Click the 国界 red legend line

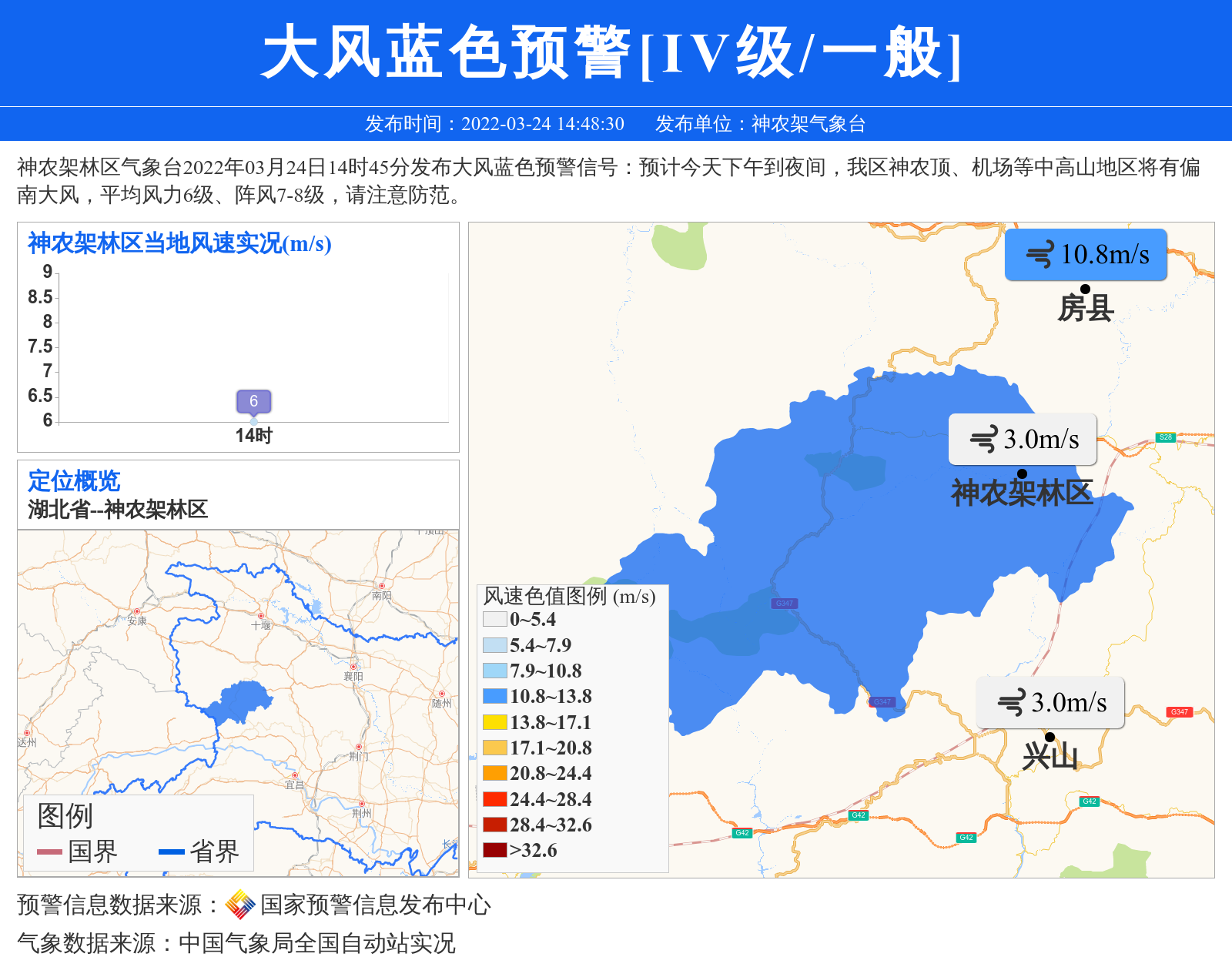click(49, 852)
